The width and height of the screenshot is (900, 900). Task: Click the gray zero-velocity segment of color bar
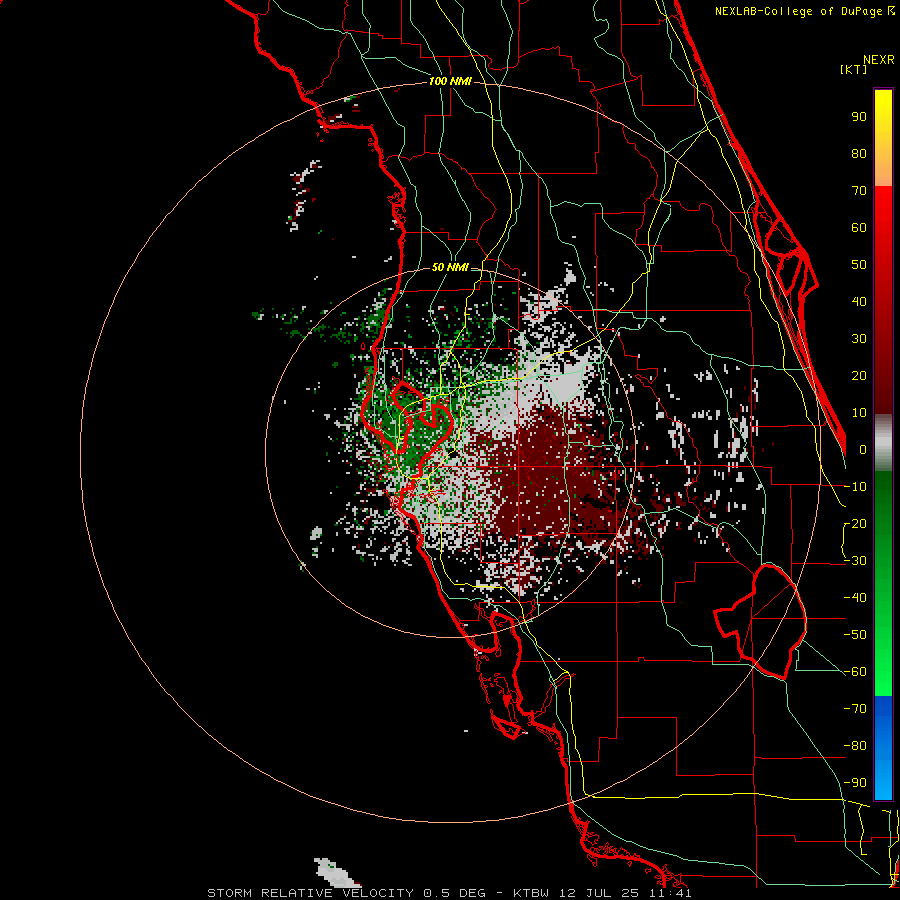point(883,443)
